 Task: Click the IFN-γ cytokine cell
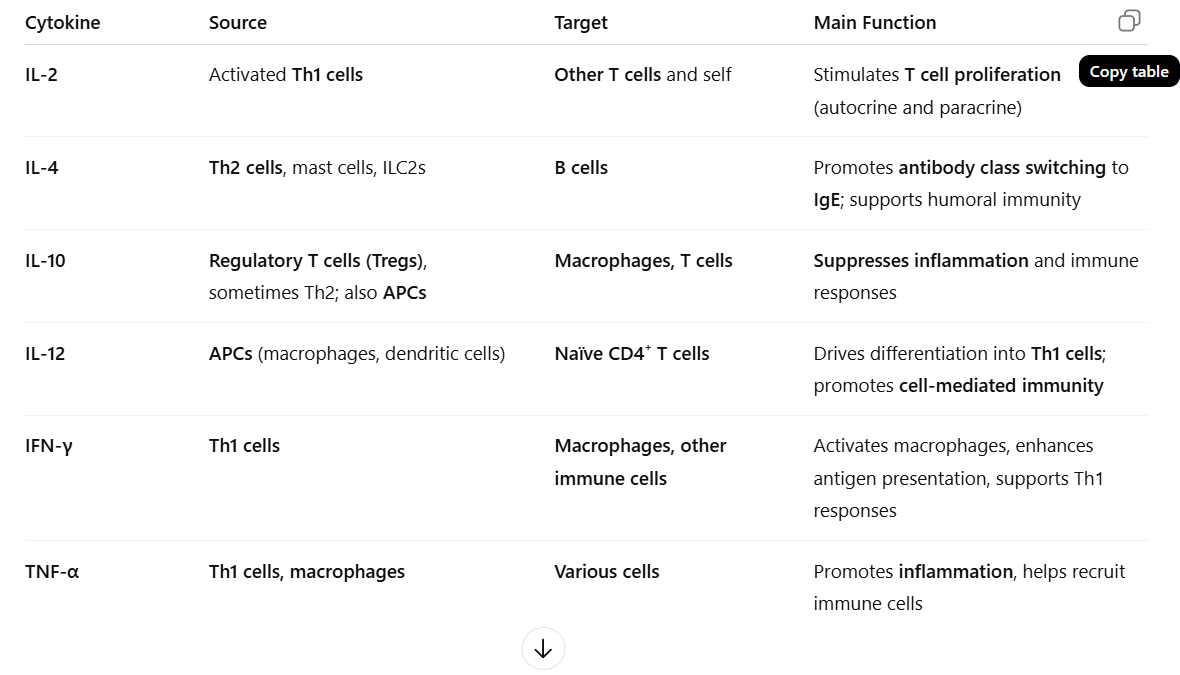[x=49, y=446]
